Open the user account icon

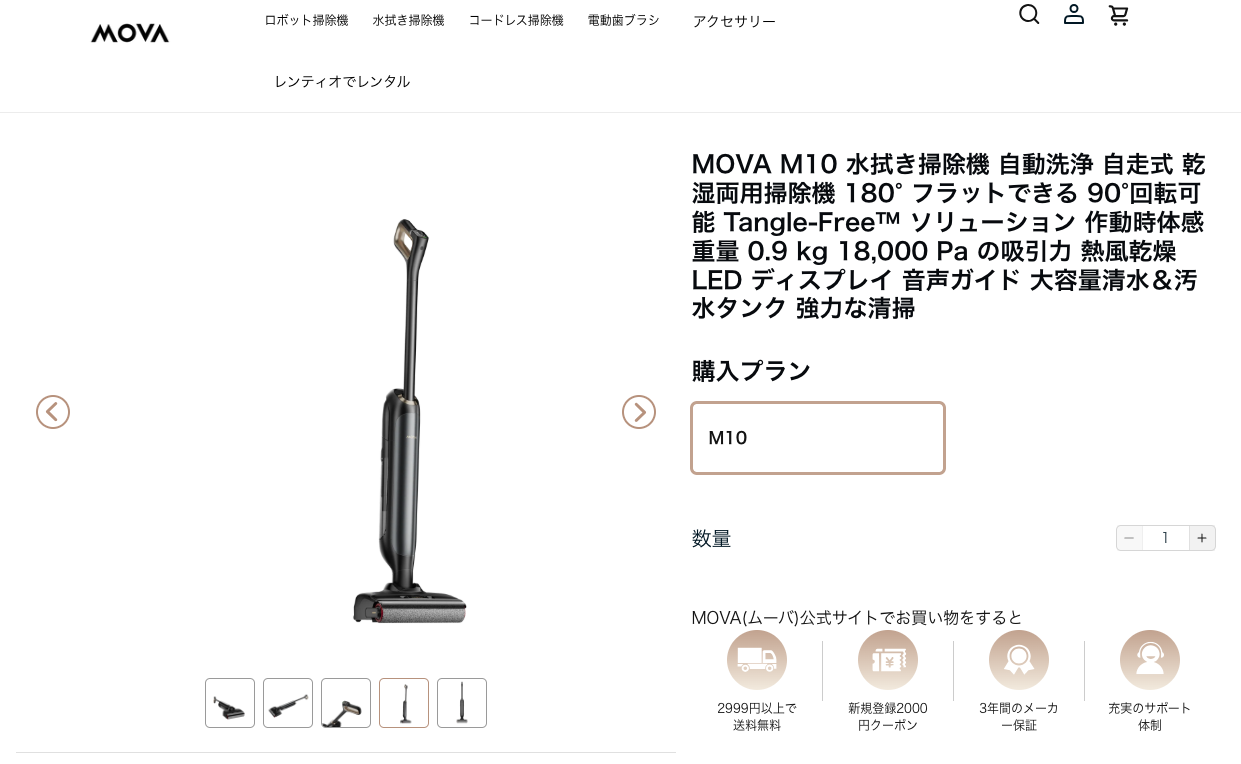[1074, 14]
